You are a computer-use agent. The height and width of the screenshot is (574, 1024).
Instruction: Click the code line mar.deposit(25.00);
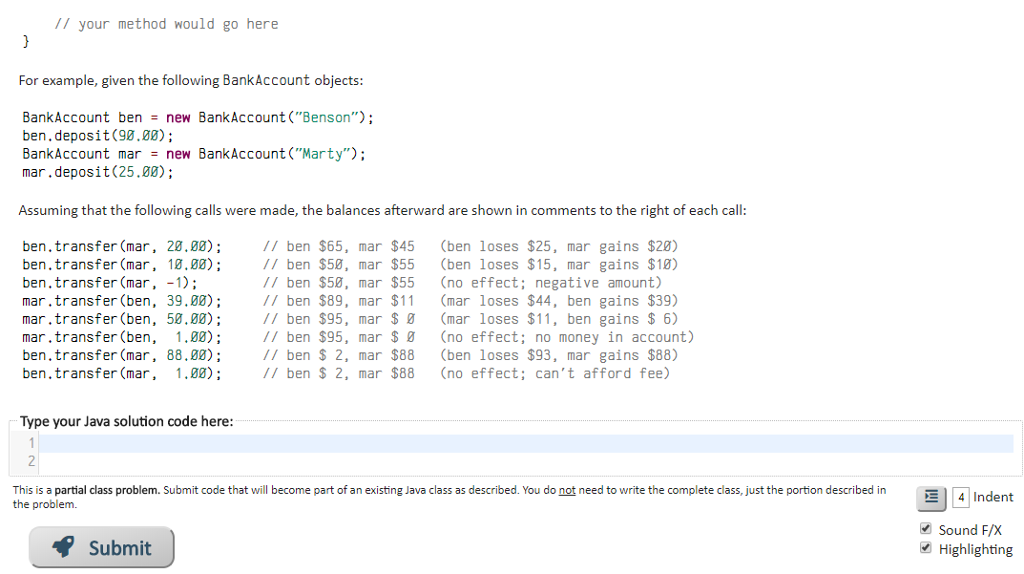point(98,172)
